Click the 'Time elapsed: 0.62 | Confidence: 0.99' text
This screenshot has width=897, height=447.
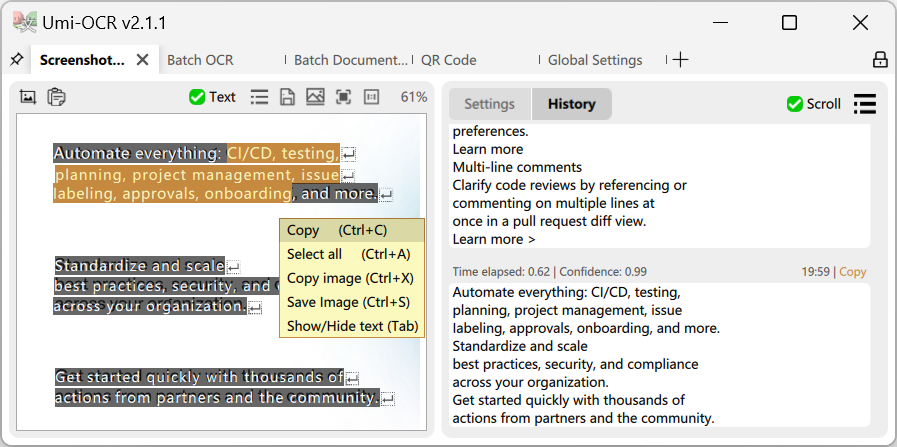(550, 272)
